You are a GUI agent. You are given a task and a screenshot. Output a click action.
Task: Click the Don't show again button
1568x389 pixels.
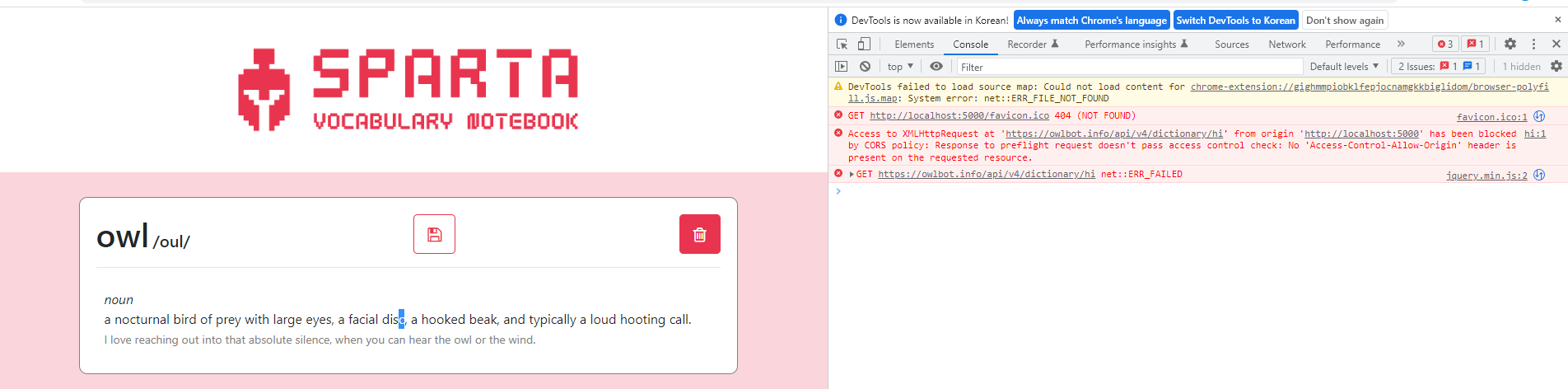click(x=1345, y=21)
